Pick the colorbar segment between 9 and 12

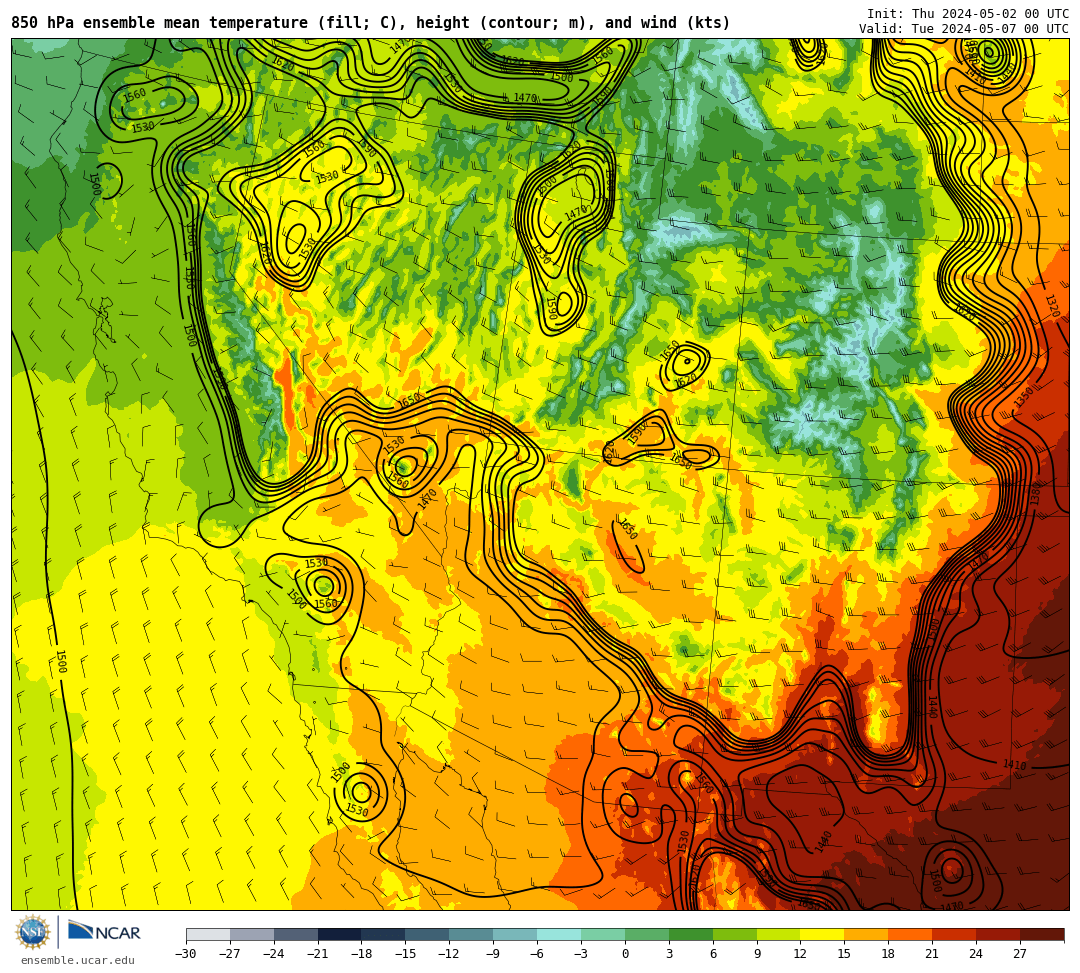point(779,934)
